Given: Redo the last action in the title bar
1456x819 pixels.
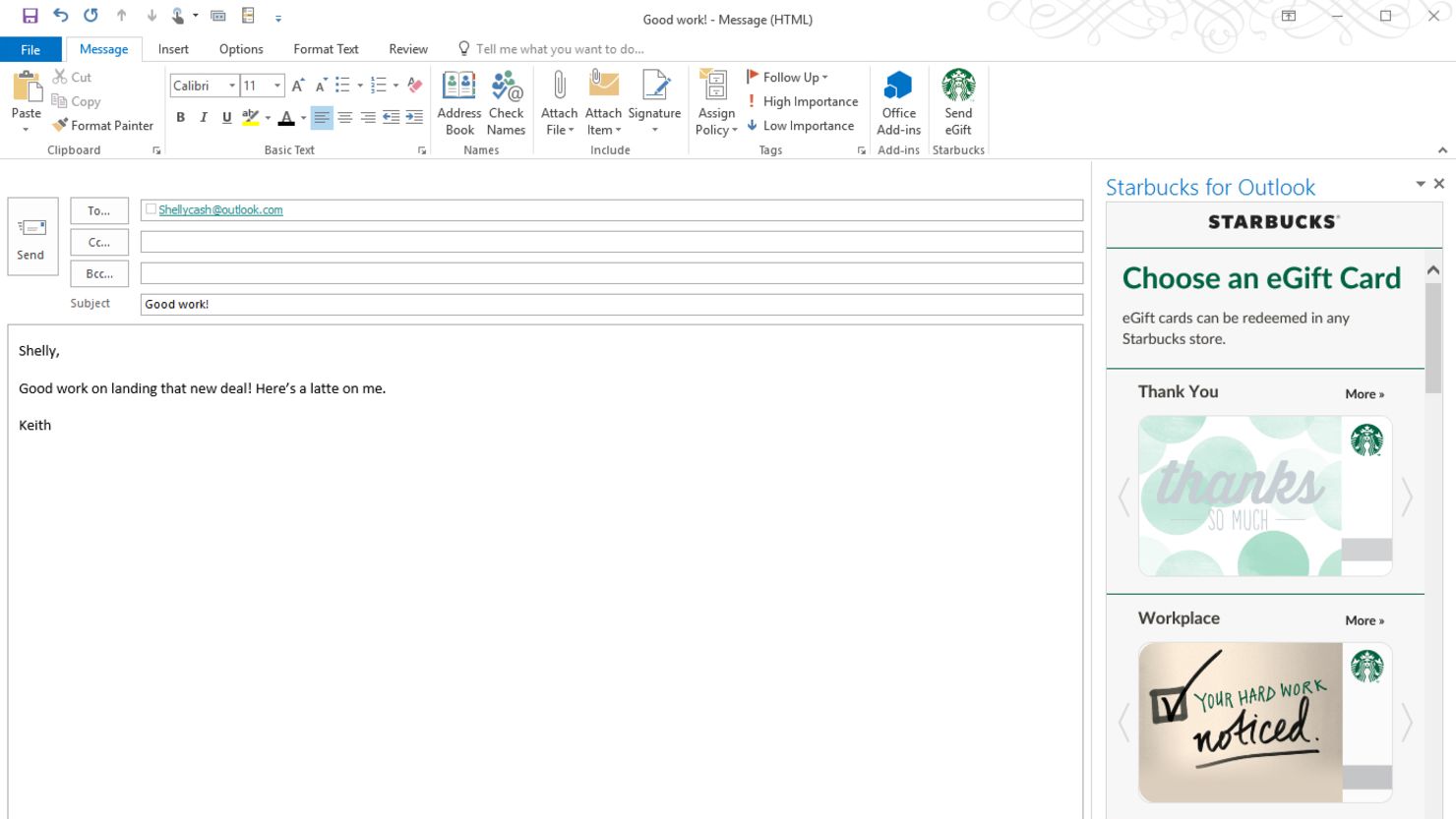Looking at the screenshot, I should coord(91,16).
